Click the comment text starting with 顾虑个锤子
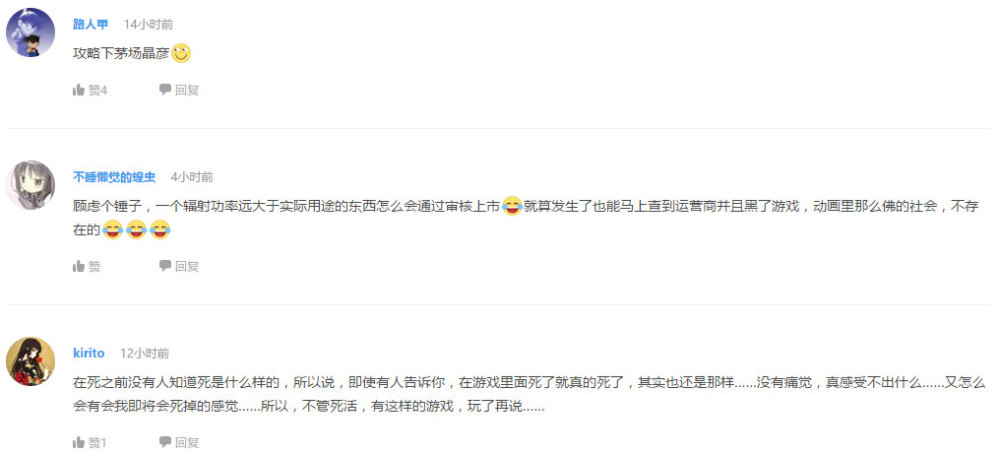The height and width of the screenshot is (455, 1000). [x=526, y=218]
